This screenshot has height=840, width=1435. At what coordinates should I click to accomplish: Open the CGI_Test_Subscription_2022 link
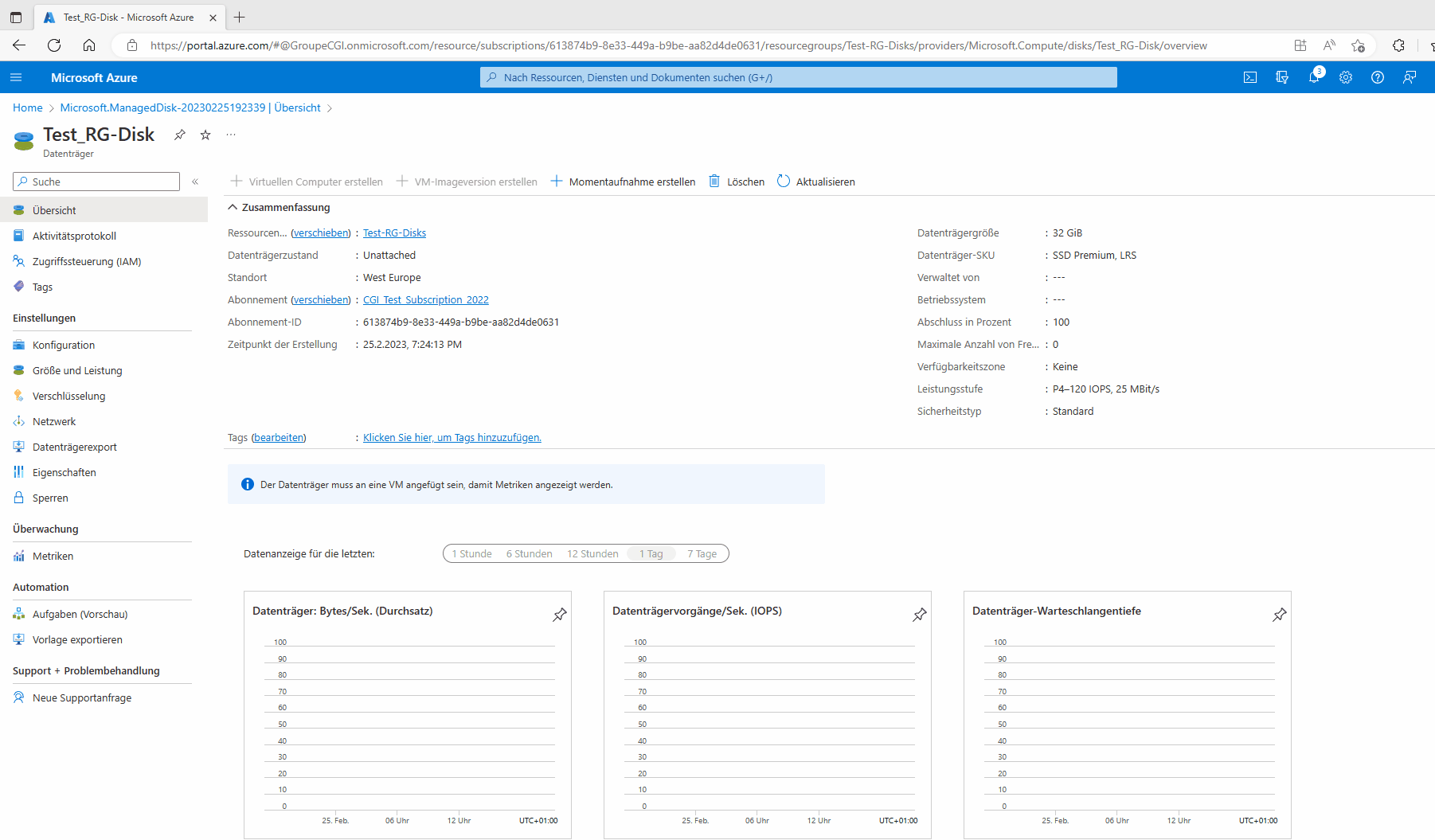[x=426, y=299]
